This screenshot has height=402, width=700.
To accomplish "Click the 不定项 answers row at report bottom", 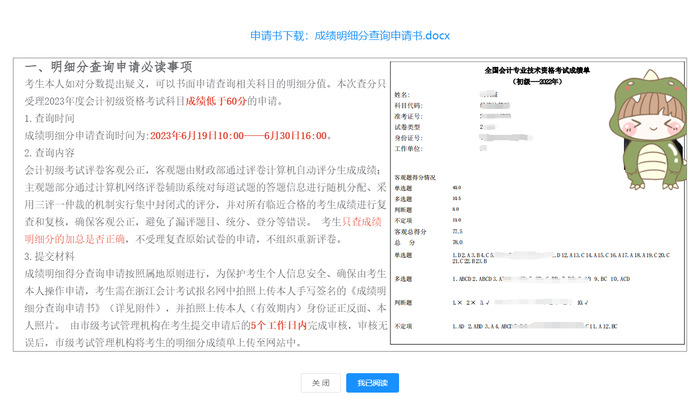I will tap(470, 326).
